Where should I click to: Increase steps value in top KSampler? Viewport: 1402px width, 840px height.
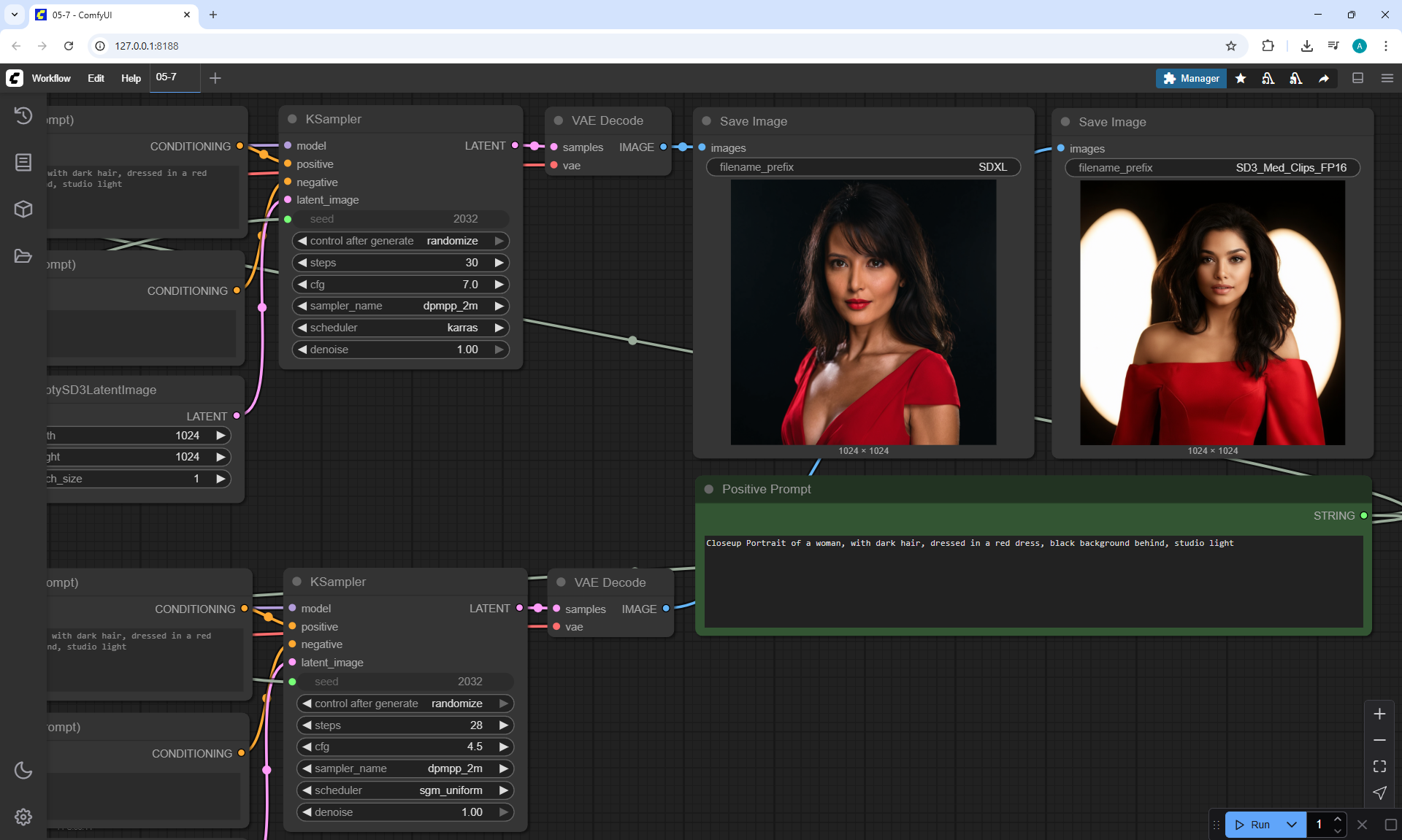pyautogui.click(x=499, y=263)
